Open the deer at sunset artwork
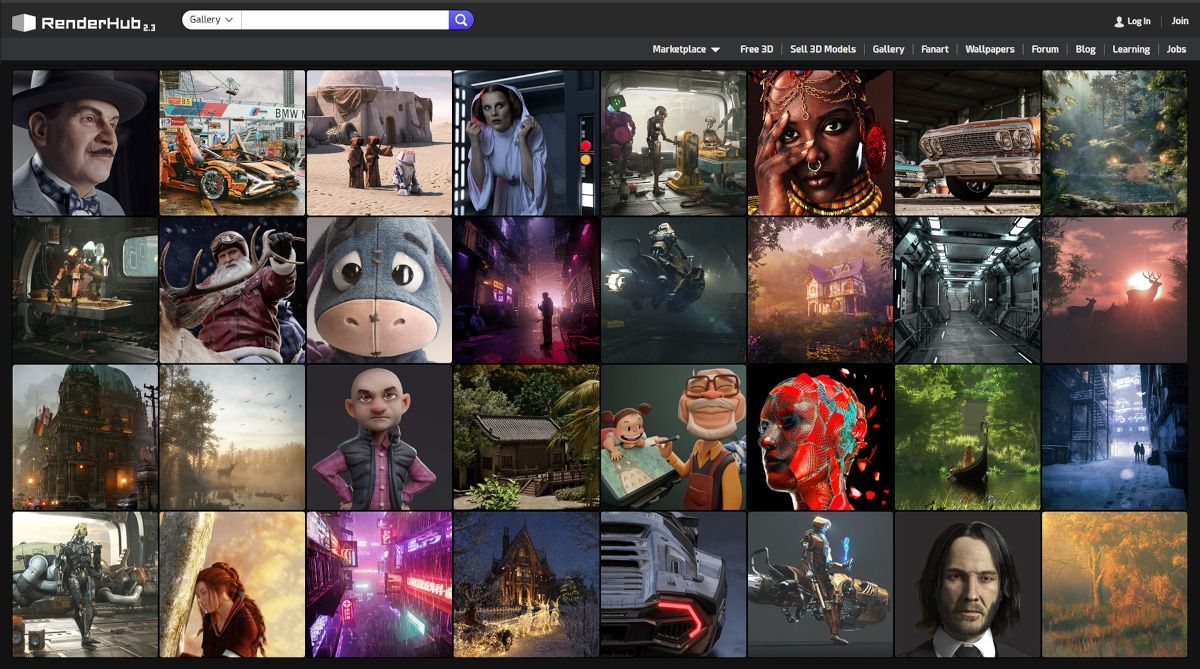Viewport: 1200px width, 669px height. 1114,290
